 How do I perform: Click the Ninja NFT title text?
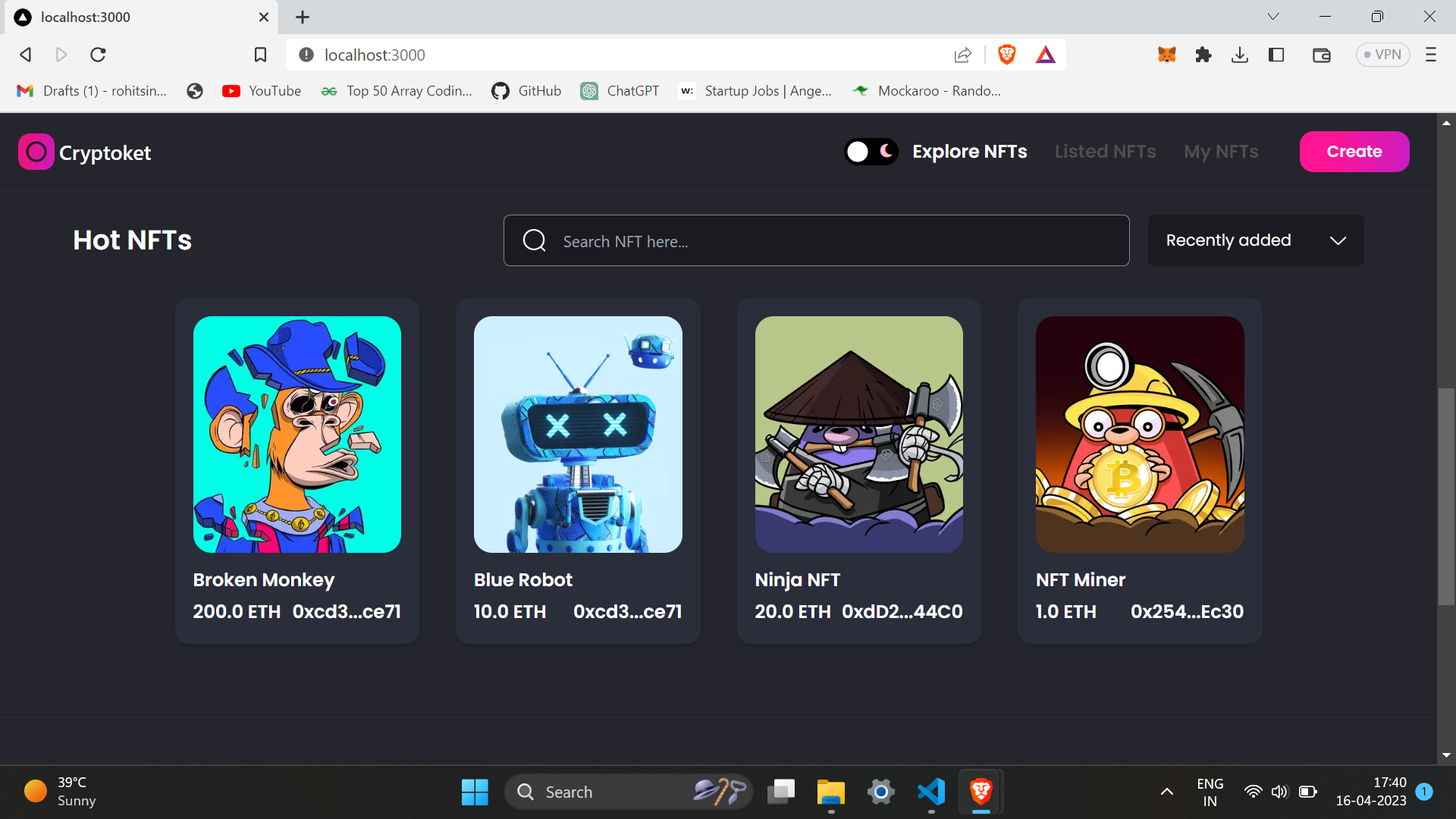[798, 580]
